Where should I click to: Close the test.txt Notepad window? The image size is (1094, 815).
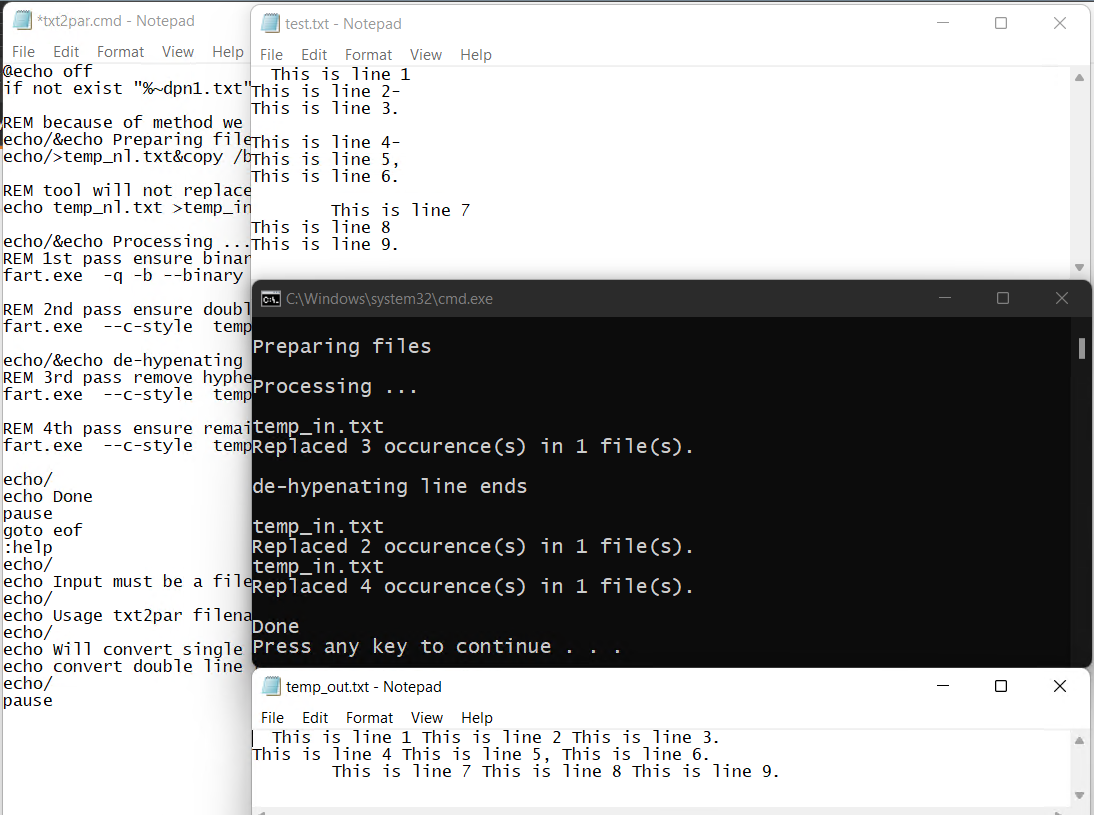[x=1059, y=23]
